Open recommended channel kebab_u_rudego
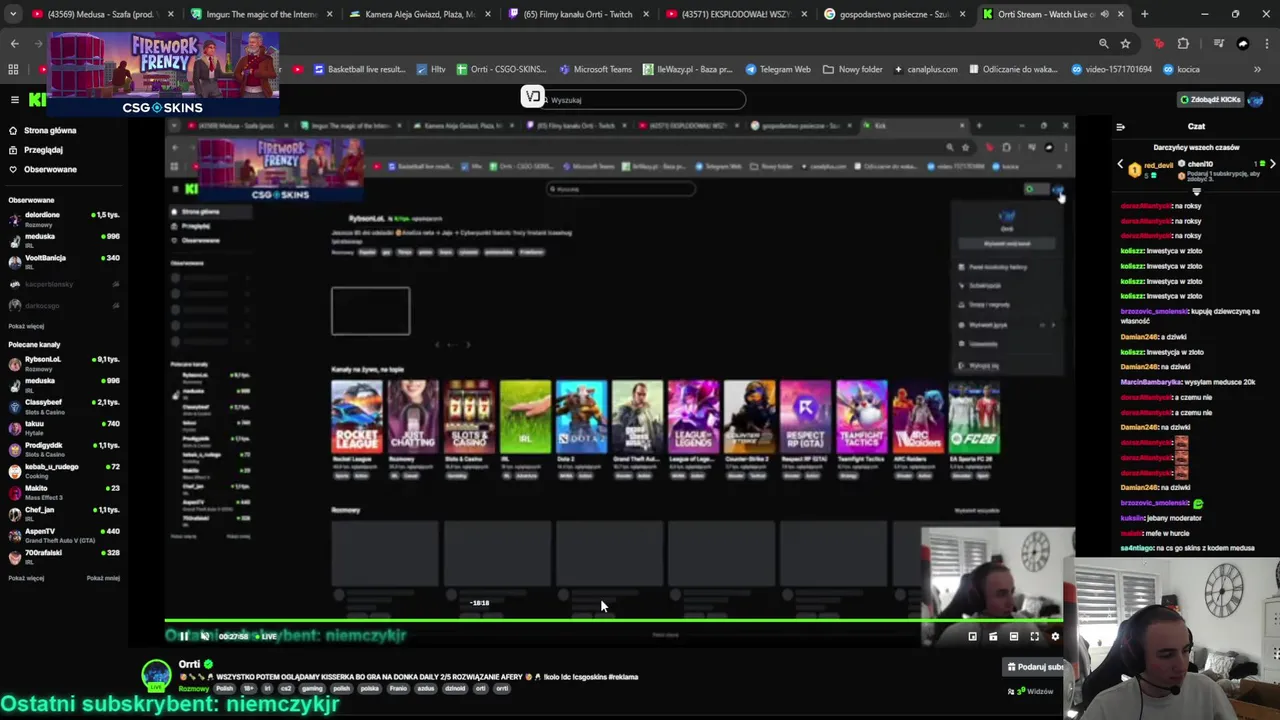Image resolution: width=1280 pixels, height=720 pixels. (64, 471)
